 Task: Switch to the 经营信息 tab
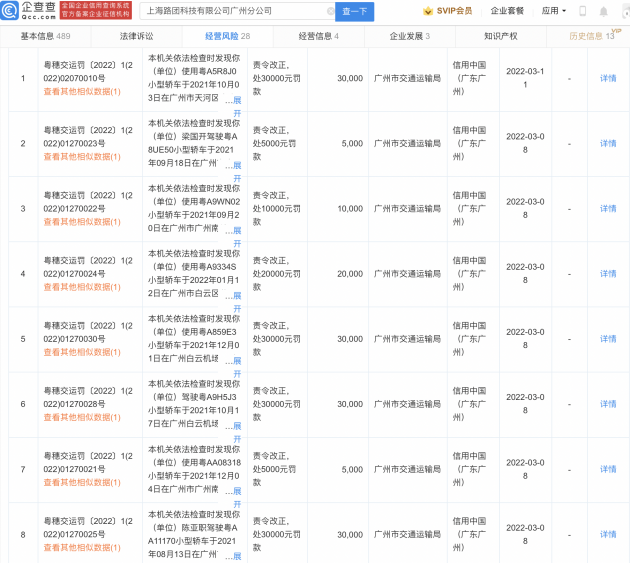pyautogui.click(x=319, y=36)
